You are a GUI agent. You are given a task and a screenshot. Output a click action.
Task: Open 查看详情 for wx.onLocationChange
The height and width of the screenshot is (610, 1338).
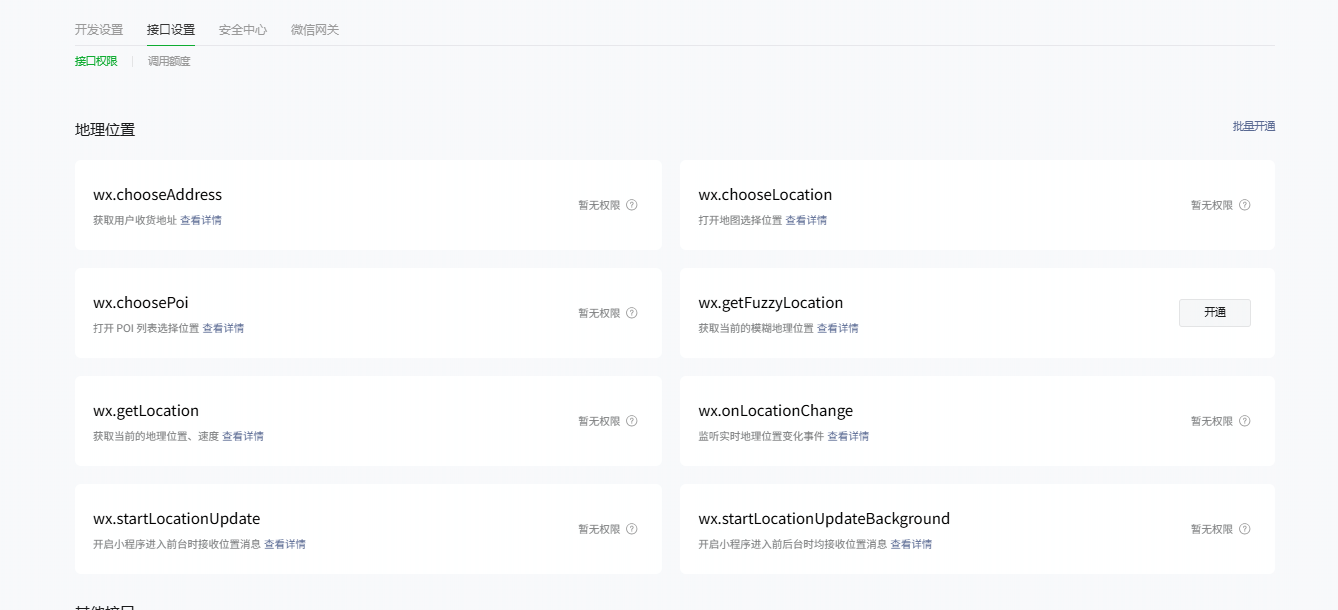pyautogui.click(x=848, y=436)
